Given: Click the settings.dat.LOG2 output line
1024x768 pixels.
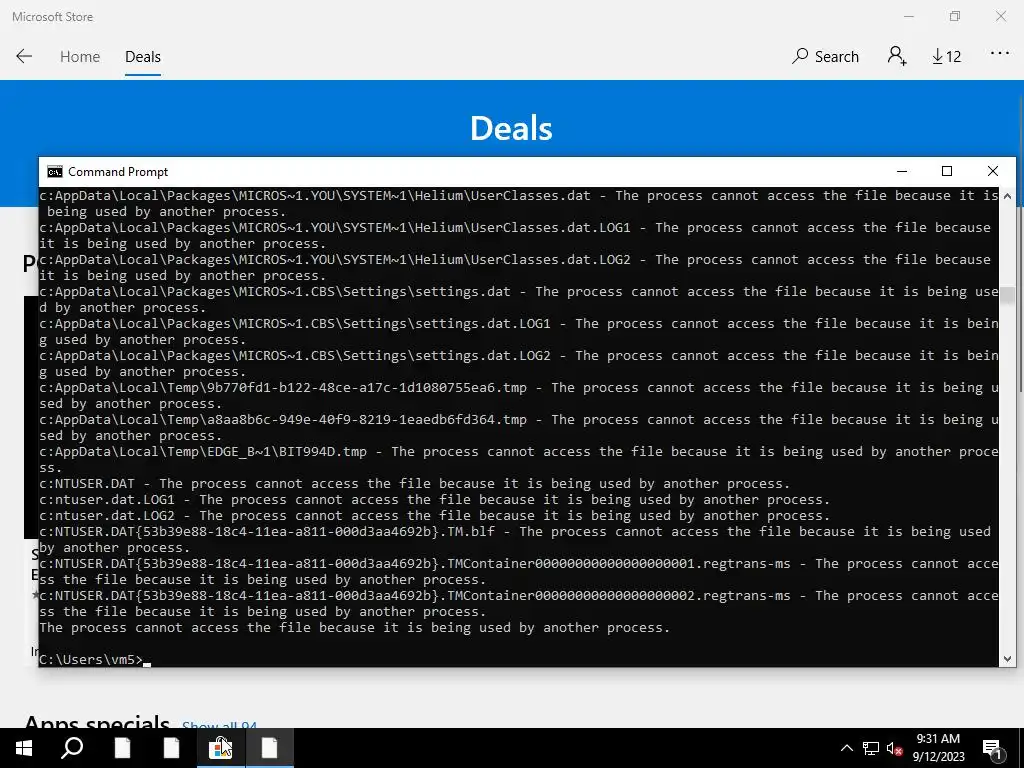Looking at the screenshot, I should pos(519,364).
